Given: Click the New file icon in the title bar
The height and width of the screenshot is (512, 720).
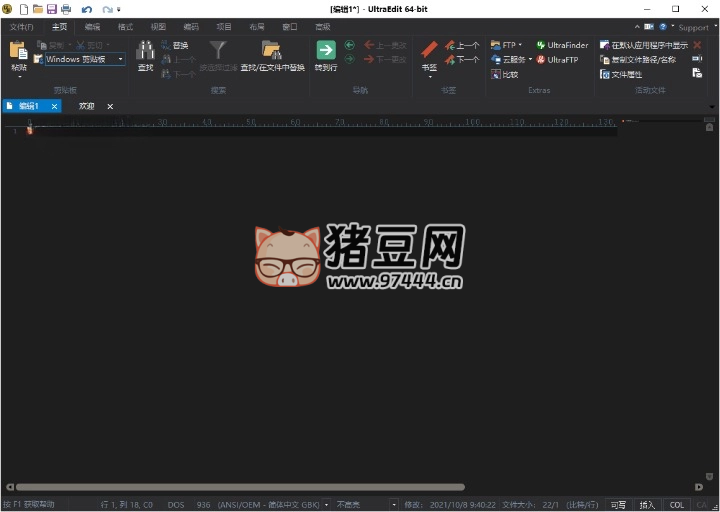Looking at the screenshot, I should click(23, 9).
